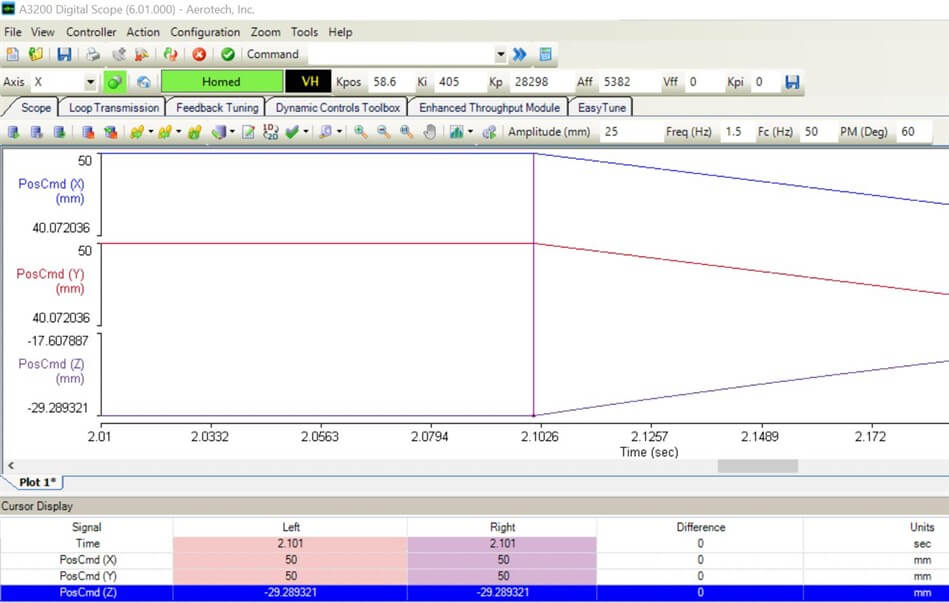Viewport: 949px width, 603px height.
Task: Select the hand pan tool
Action: (x=429, y=131)
